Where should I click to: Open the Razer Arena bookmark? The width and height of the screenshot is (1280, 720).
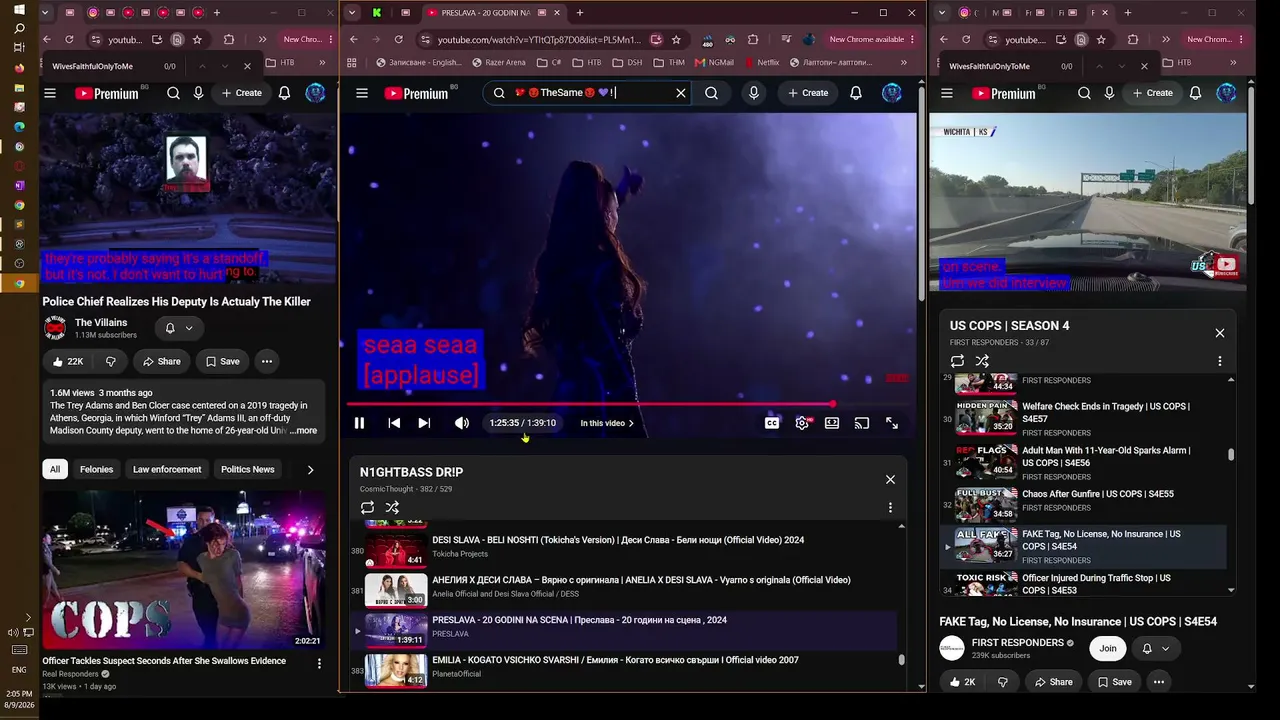point(497,62)
